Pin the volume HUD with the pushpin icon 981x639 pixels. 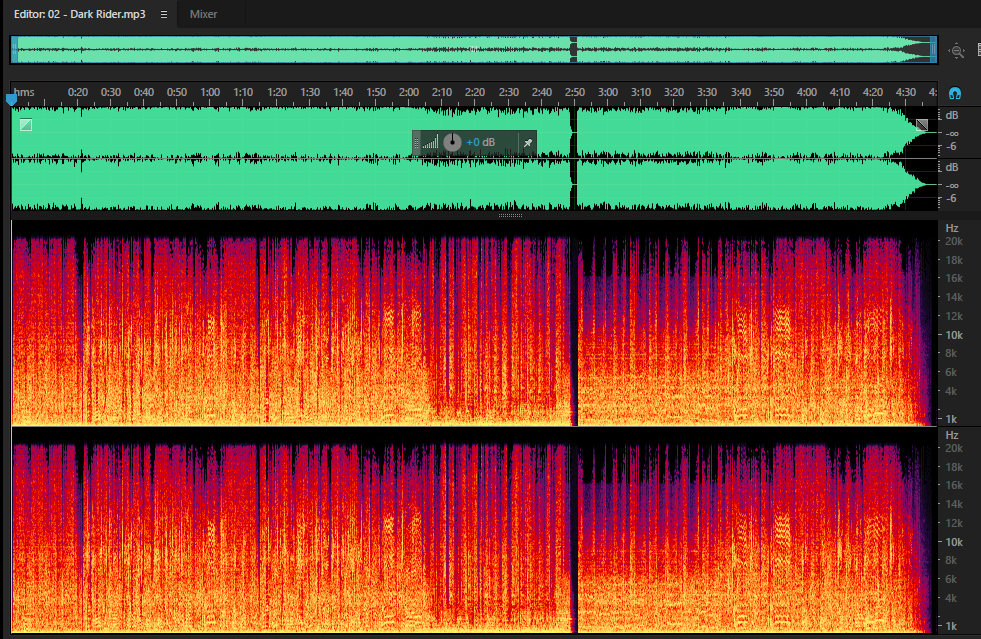point(527,143)
